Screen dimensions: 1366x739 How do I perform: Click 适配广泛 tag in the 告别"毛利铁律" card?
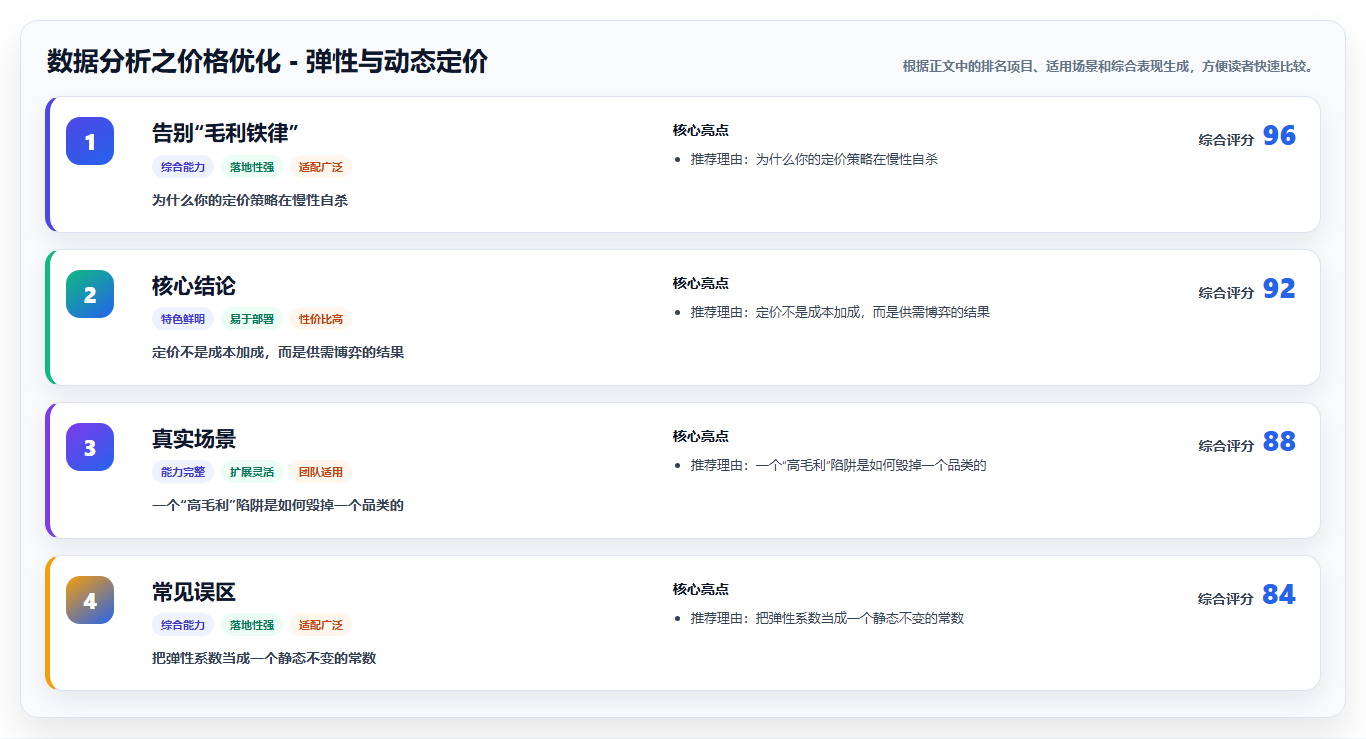[x=321, y=167]
